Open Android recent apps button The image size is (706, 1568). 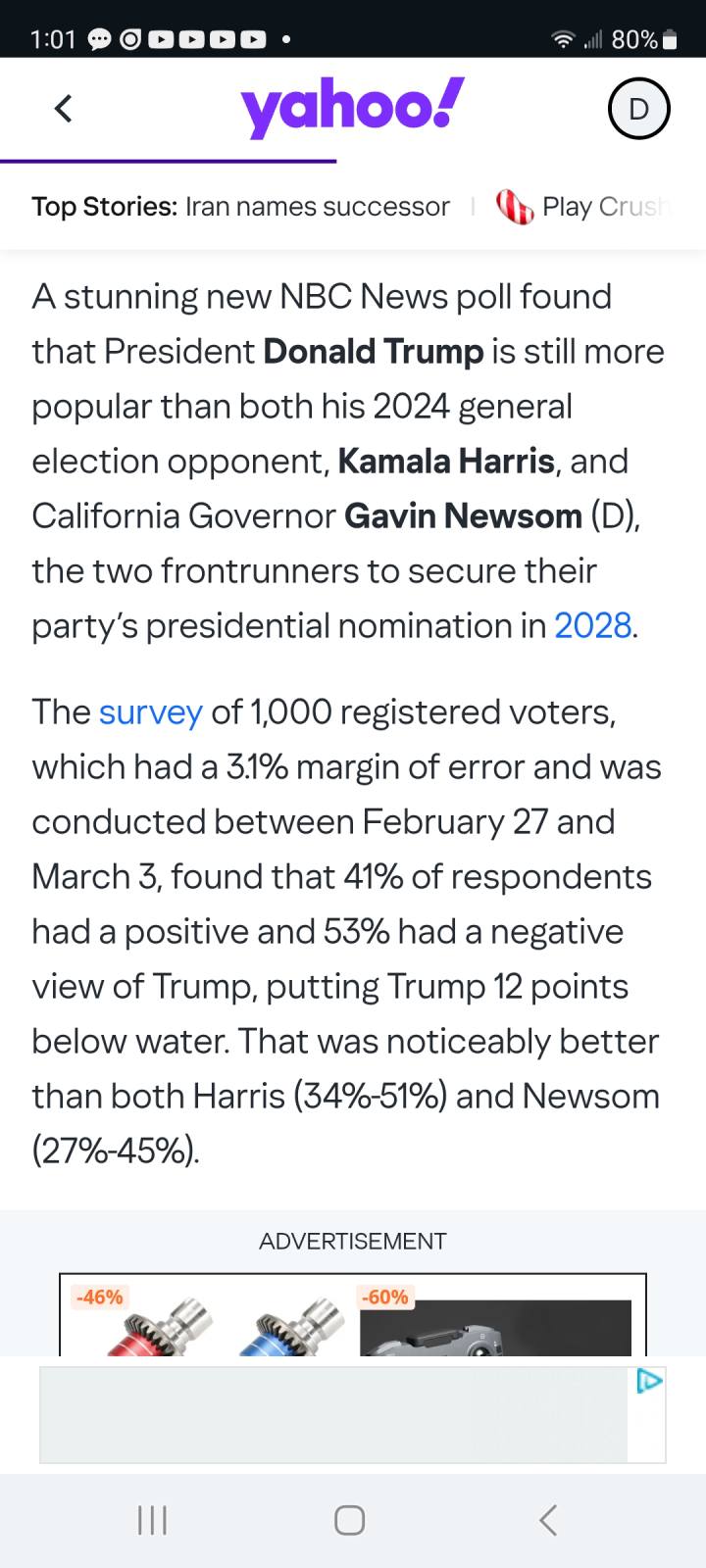coord(152,1520)
